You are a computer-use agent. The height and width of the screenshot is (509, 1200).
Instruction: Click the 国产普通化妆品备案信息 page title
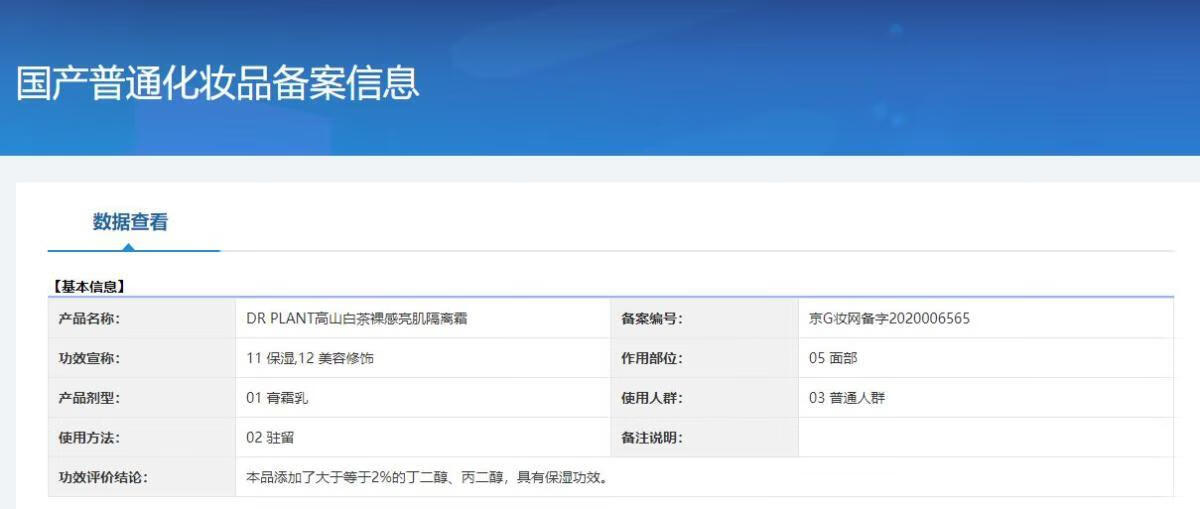click(218, 83)
